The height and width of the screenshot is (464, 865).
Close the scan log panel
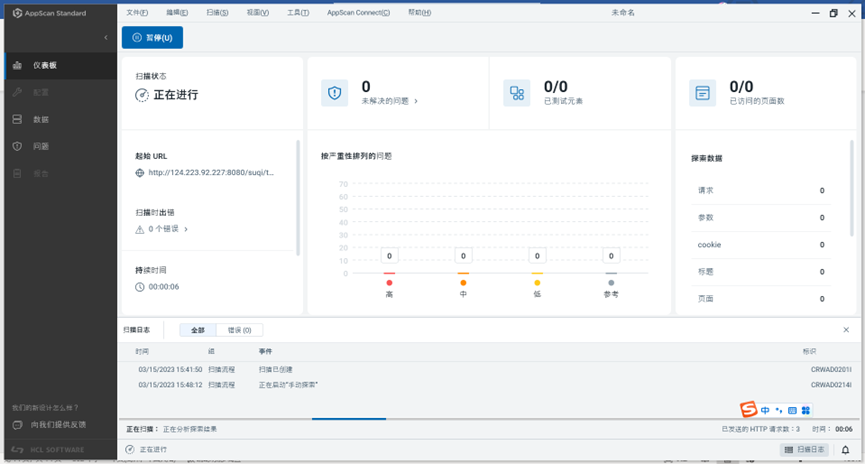click(x=846, y=330)
